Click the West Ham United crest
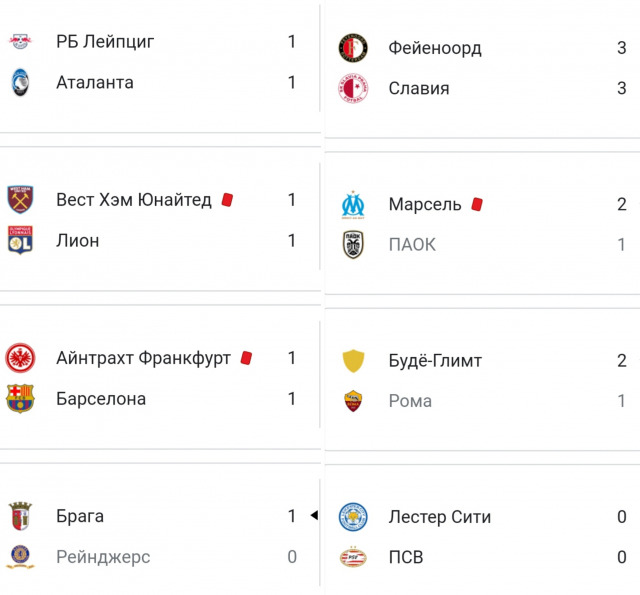Screen dimensions: 640x595 click(x=20, y=200)
